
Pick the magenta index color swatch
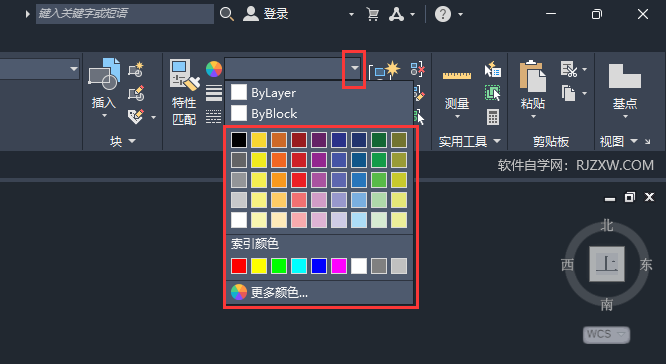[339, 266]
